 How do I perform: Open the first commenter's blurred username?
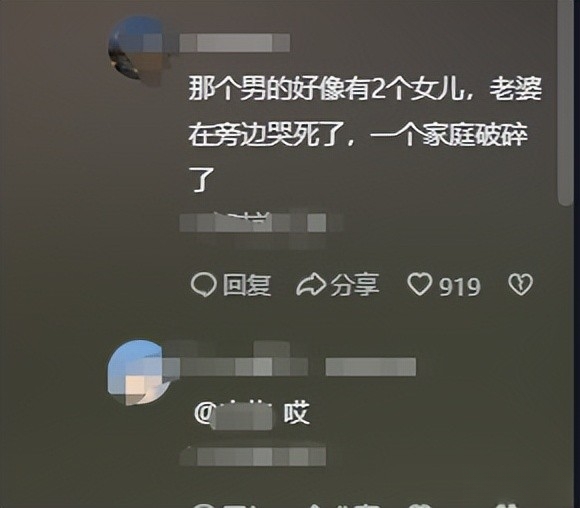pyautogui.click(x=235, y=43)
